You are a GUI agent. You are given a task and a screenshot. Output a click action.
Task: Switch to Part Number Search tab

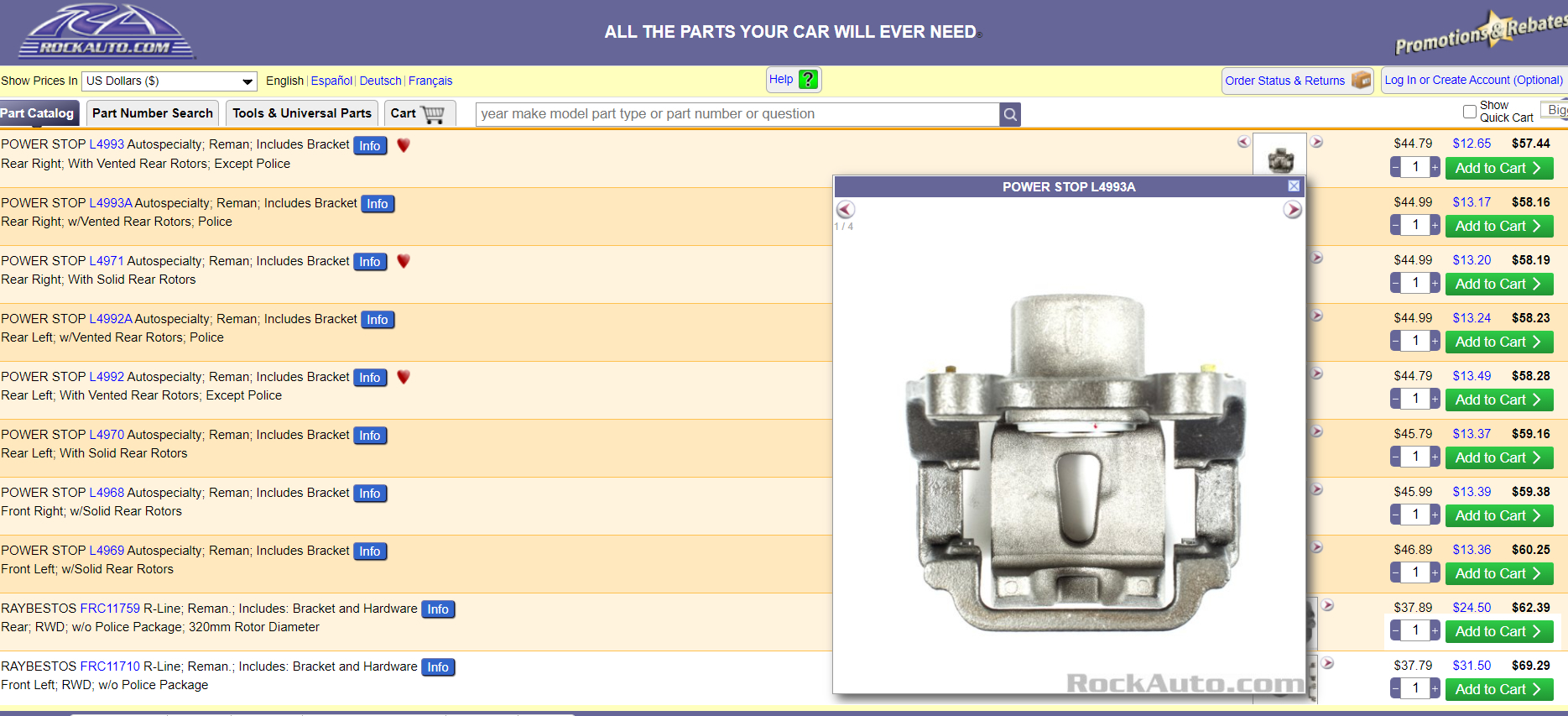(152, 113)
